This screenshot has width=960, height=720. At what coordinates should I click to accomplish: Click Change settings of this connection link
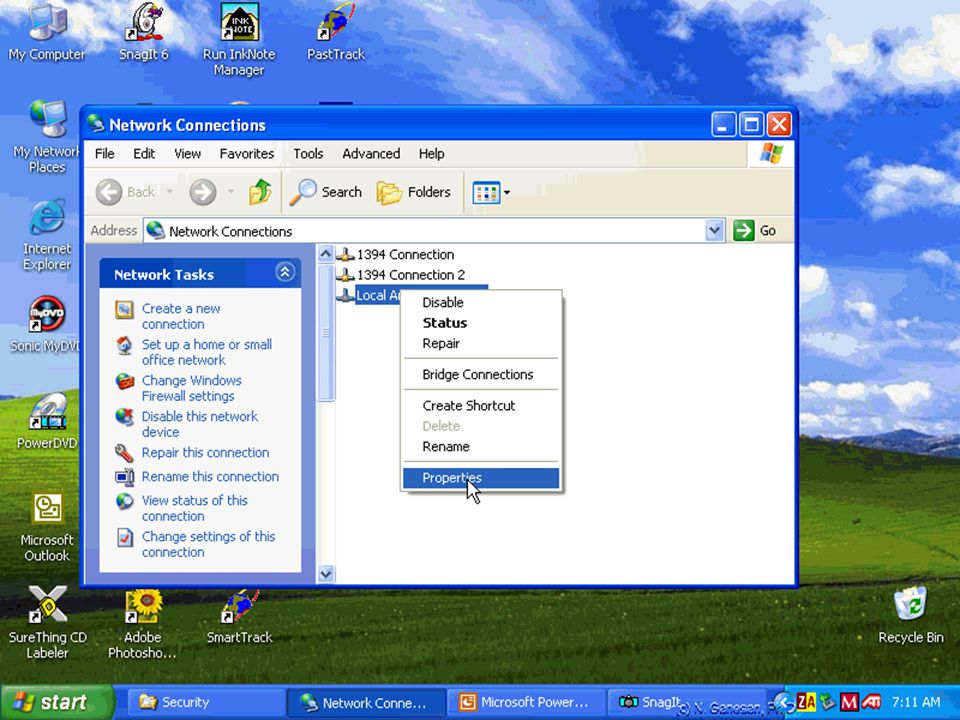(209, 544)
